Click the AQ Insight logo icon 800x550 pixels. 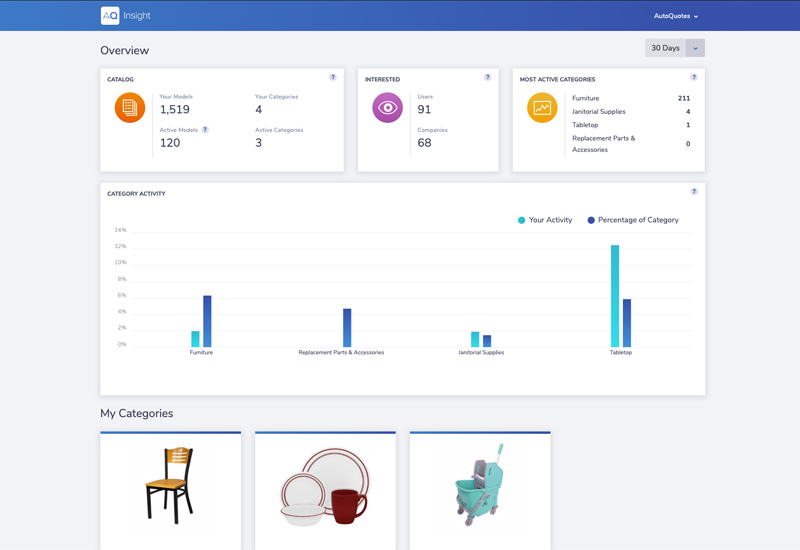coord(110,15)
